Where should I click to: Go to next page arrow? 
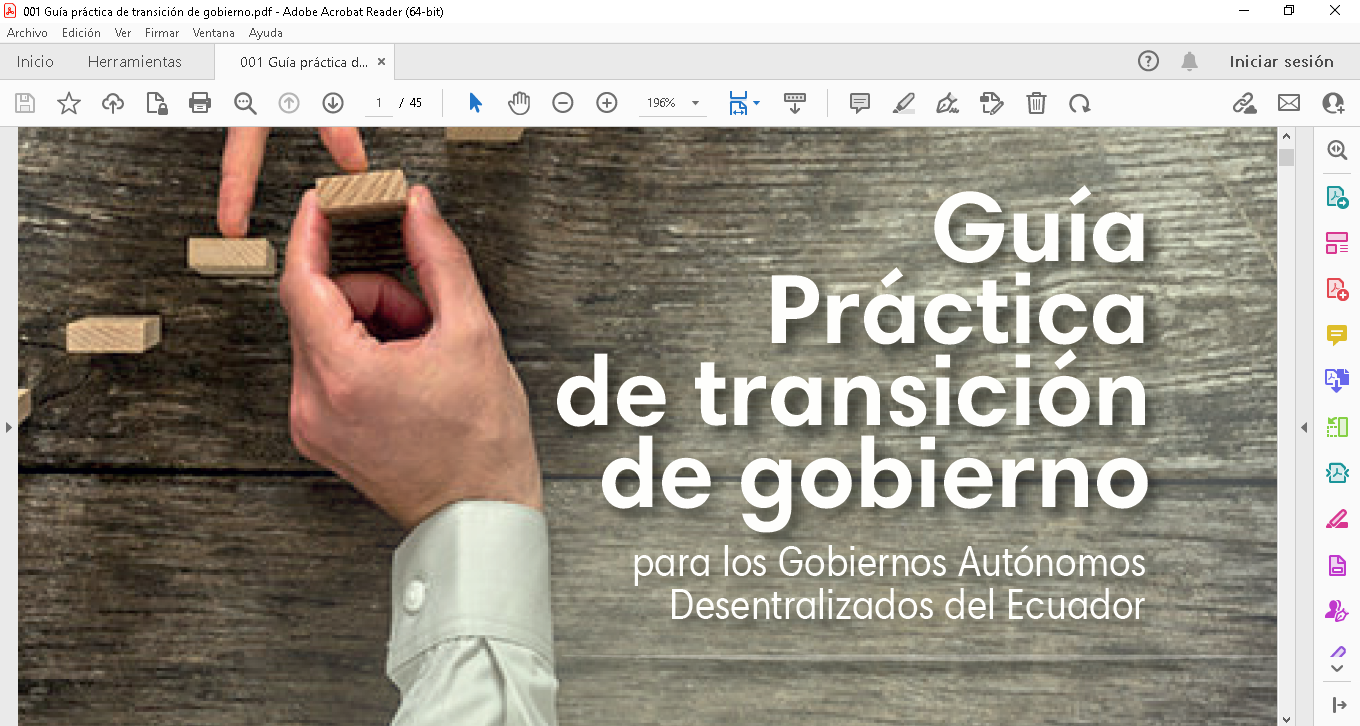(333, 103)
